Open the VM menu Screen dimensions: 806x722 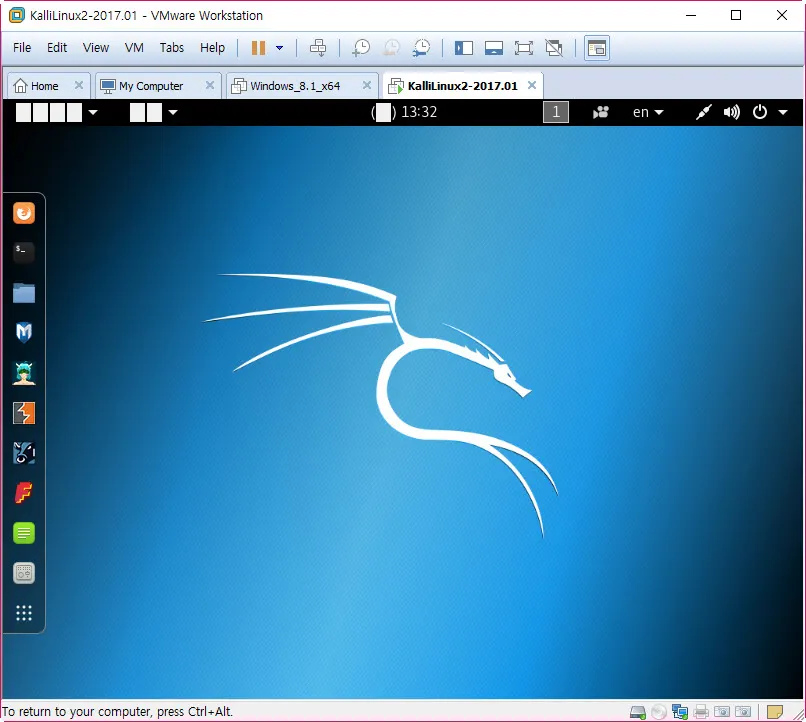(x=134, y=48)
